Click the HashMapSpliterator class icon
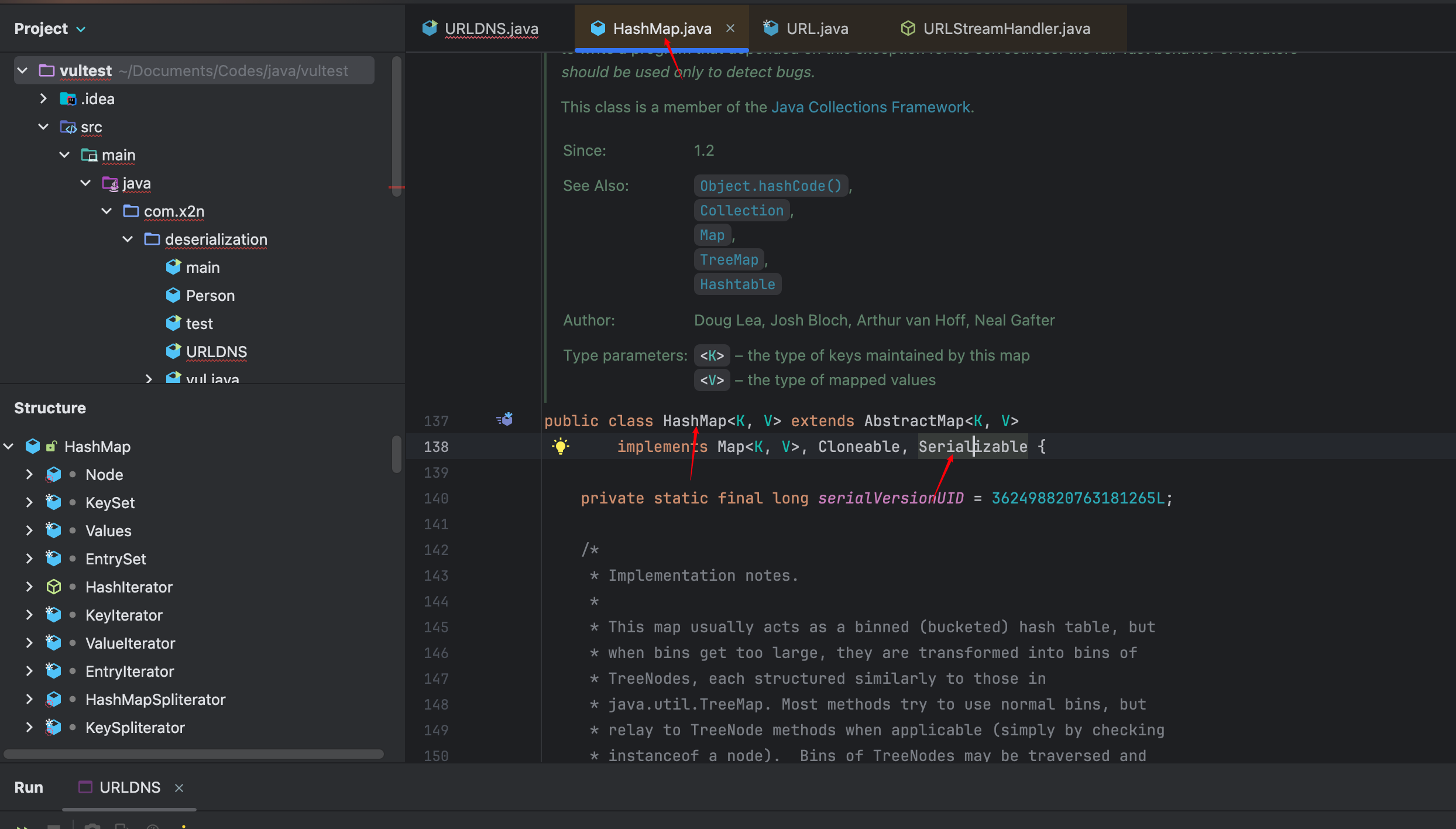 click(54, 699)
